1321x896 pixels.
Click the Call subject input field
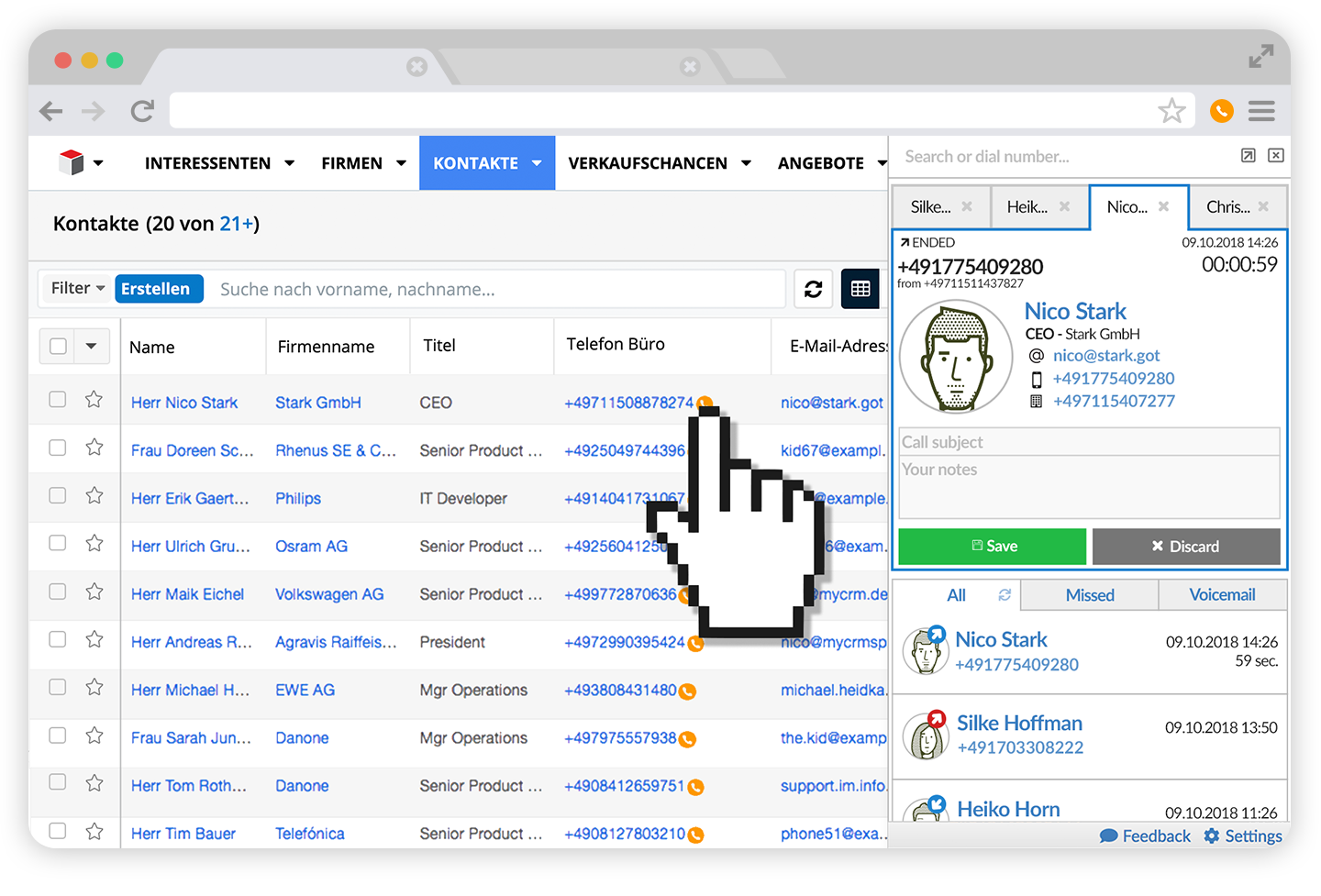pyautogui.click(x=1088, y=442)
